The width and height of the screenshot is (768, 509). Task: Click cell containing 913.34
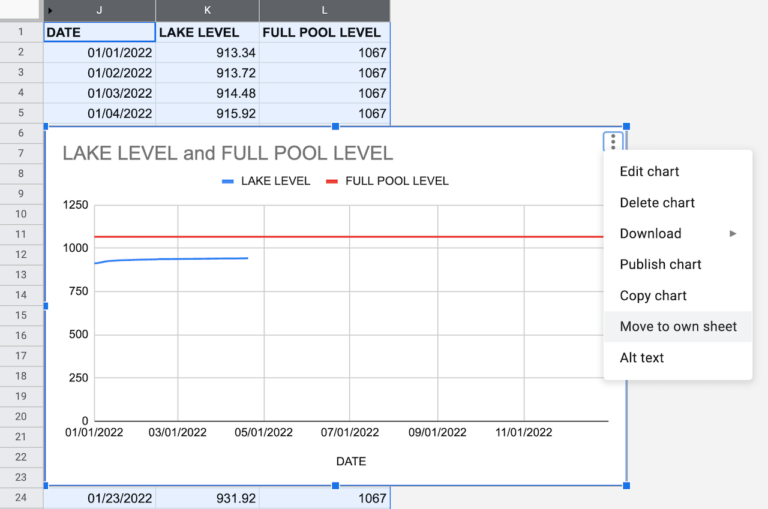point(207,52)
